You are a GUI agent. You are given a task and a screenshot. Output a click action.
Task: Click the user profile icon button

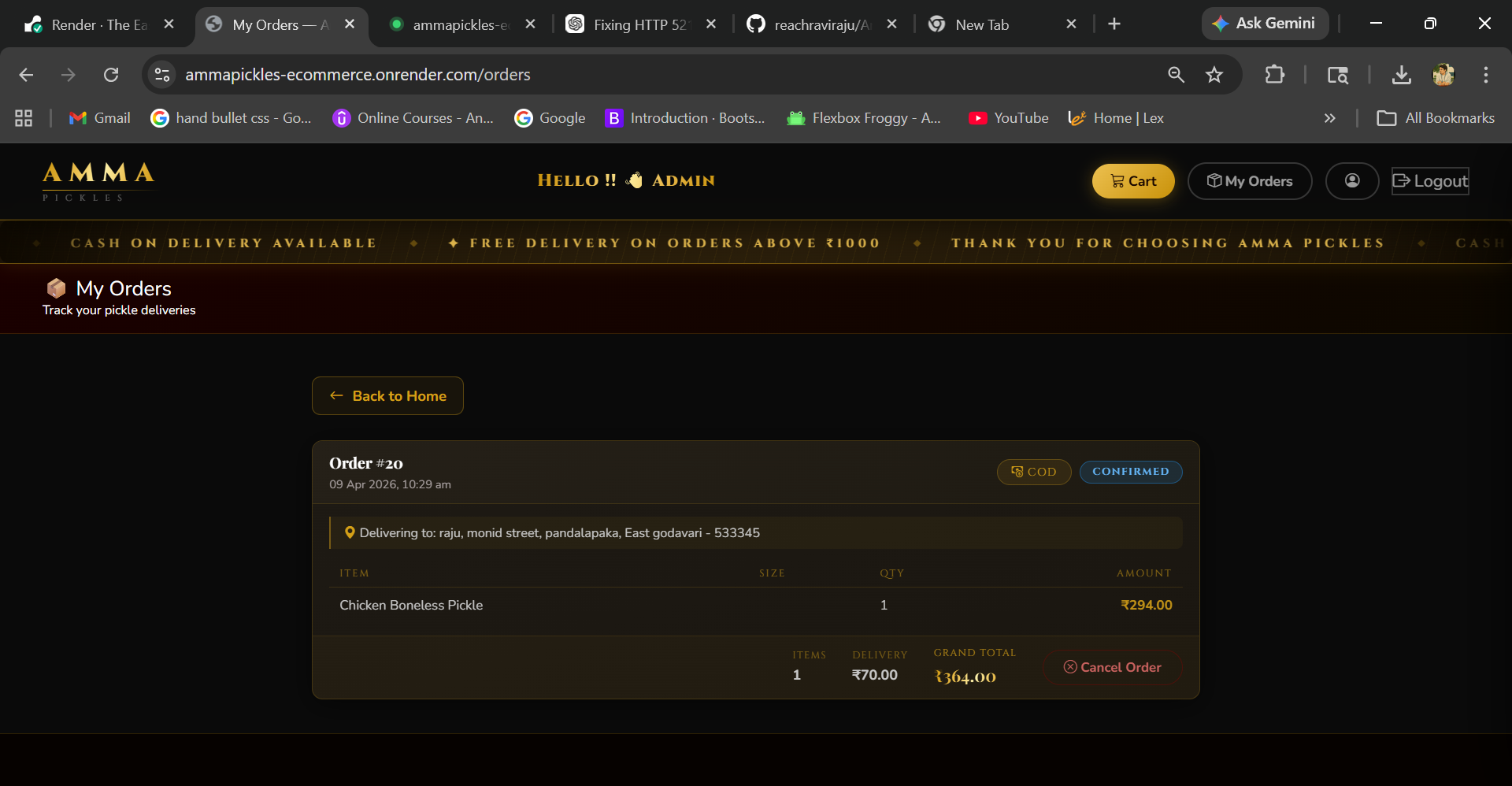point(1351,181)
